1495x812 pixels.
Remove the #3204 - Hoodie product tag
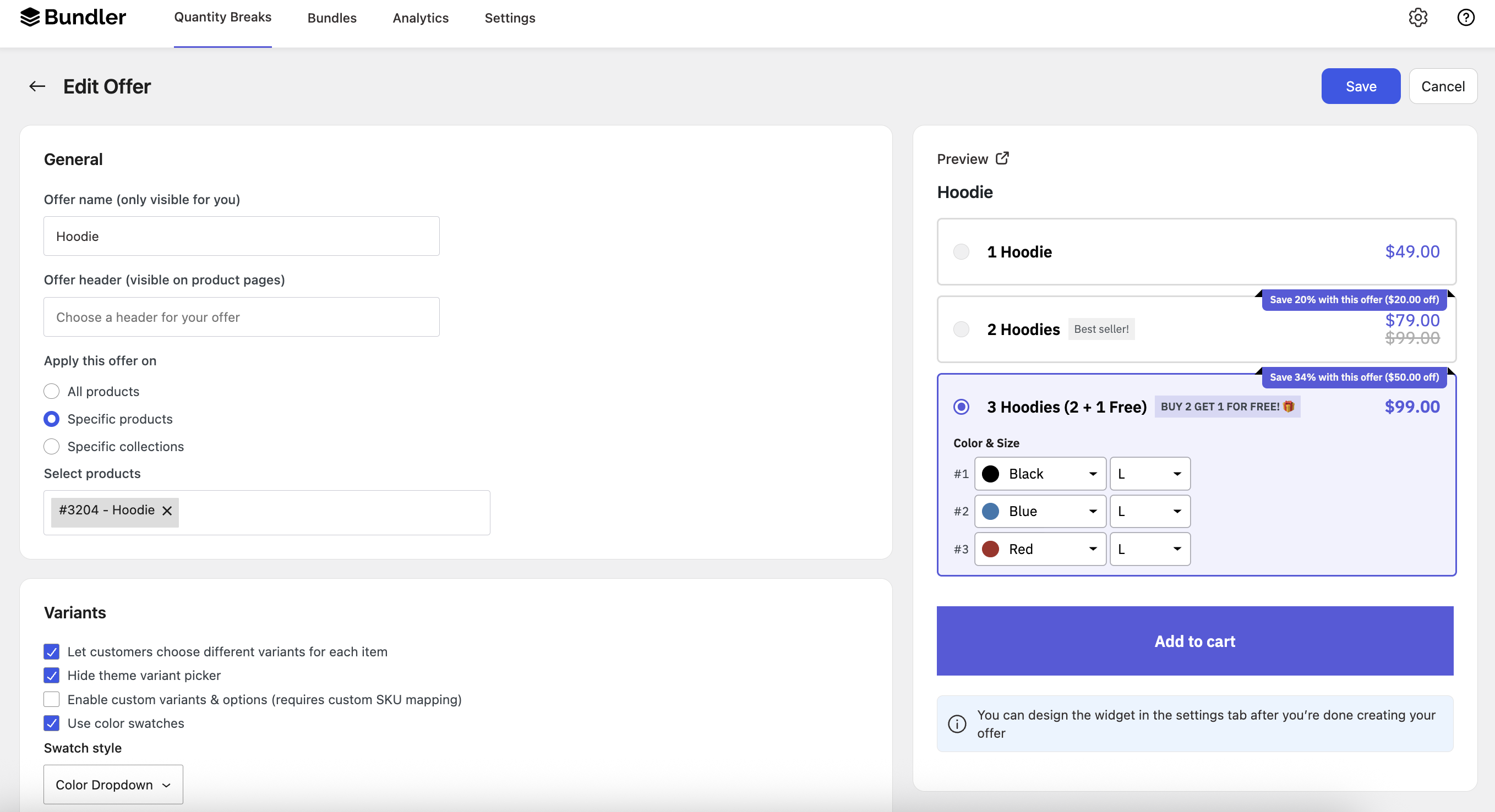(x=167, y=511)
